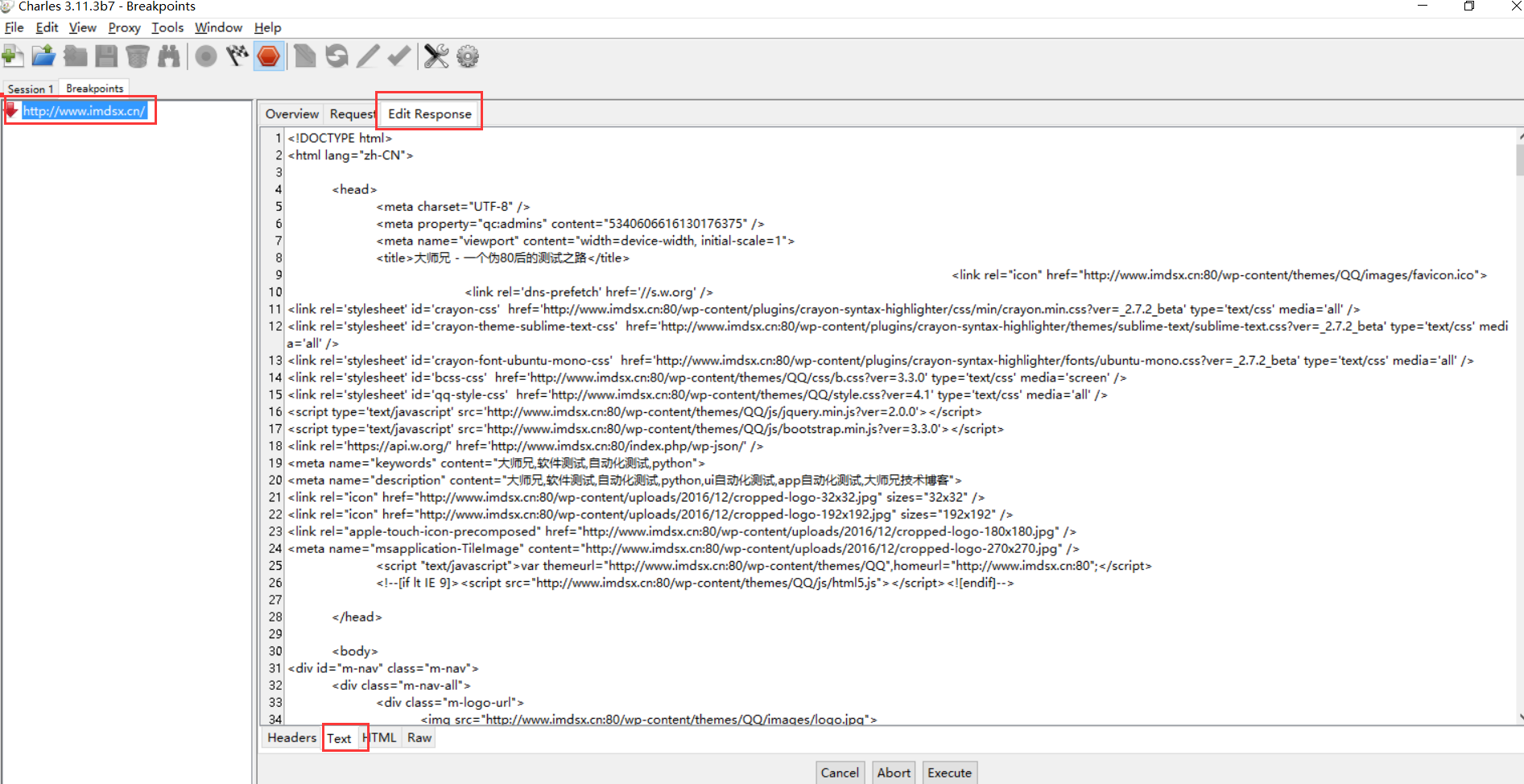This screenshot has height=784, width=1524.
Task: Click the bootstrap.min.js script line
Action: pyautogui.click(x=646, y=428)
